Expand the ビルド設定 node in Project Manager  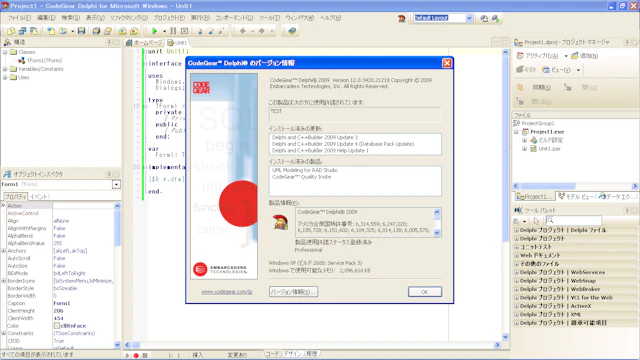(524, 140)
